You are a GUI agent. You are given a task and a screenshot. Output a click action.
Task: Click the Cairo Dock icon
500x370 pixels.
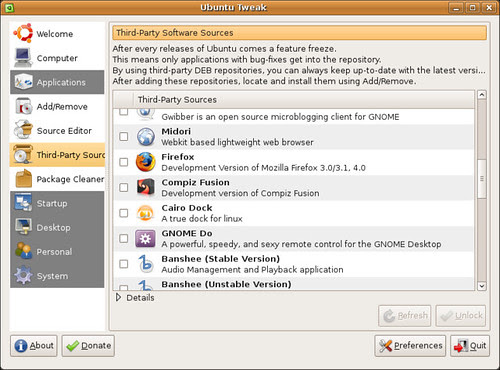146,213
